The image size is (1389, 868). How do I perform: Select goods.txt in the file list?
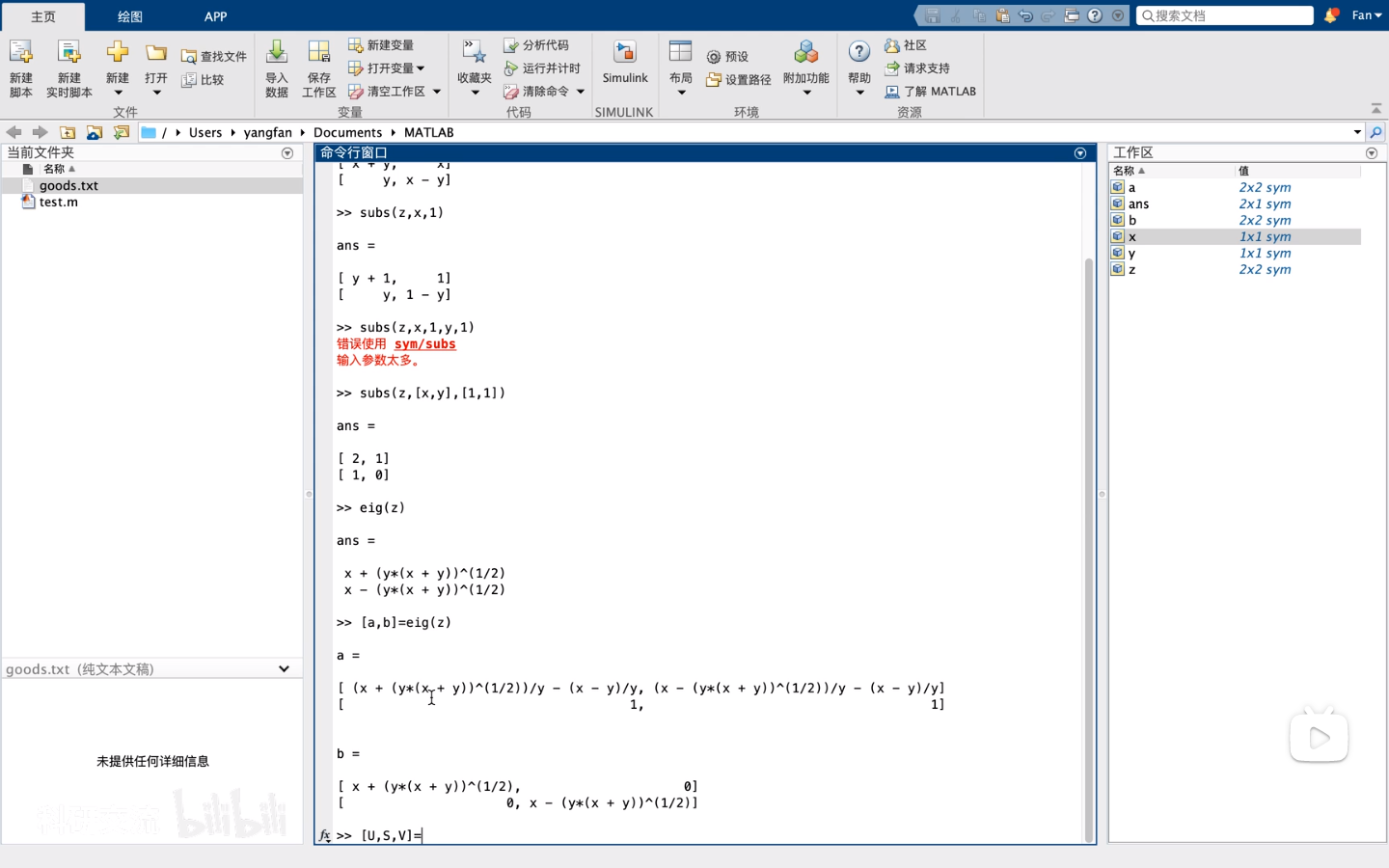point(152,185)
